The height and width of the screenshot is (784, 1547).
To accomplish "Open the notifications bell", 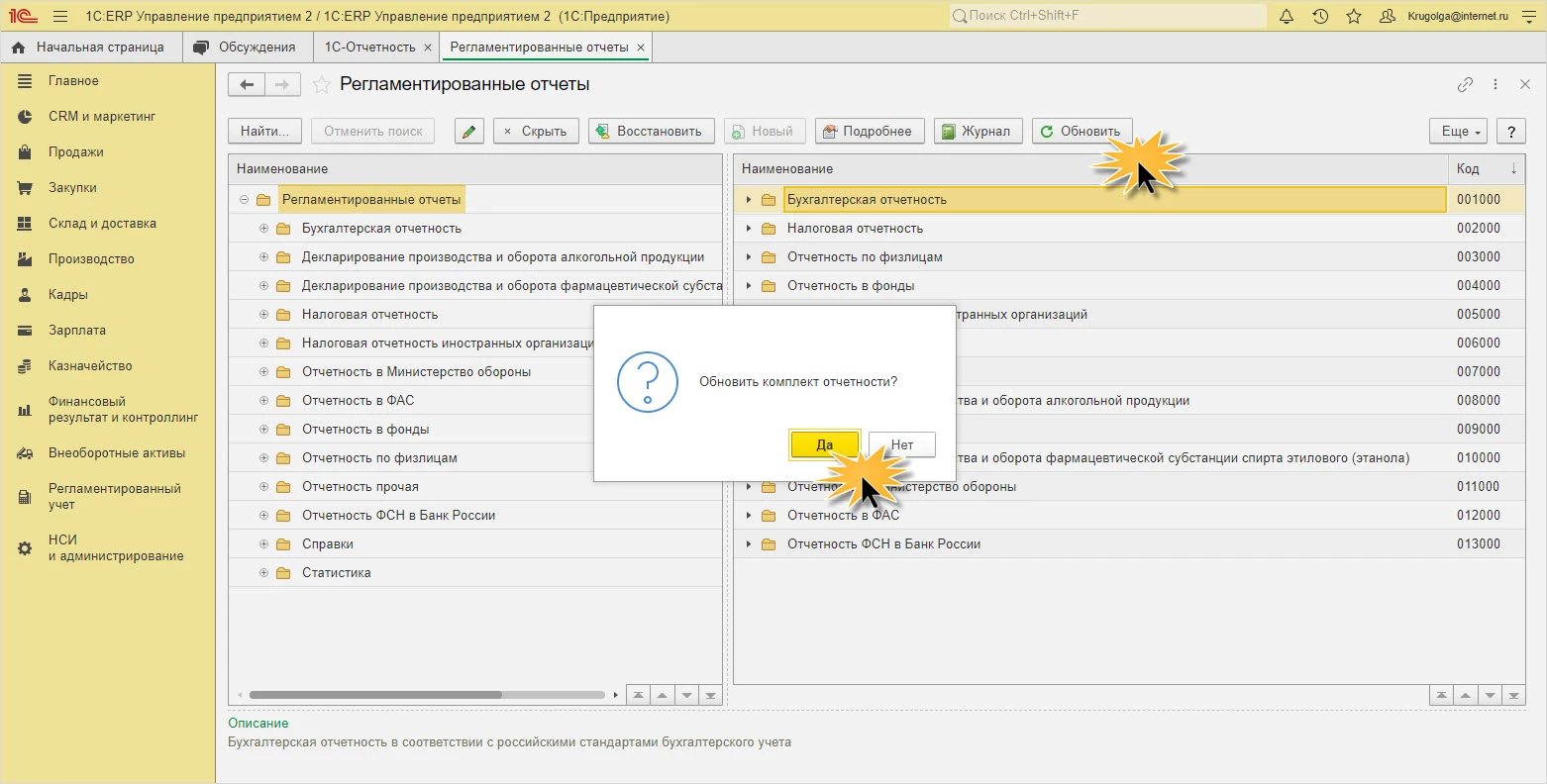I will (x=1287, y=17).
